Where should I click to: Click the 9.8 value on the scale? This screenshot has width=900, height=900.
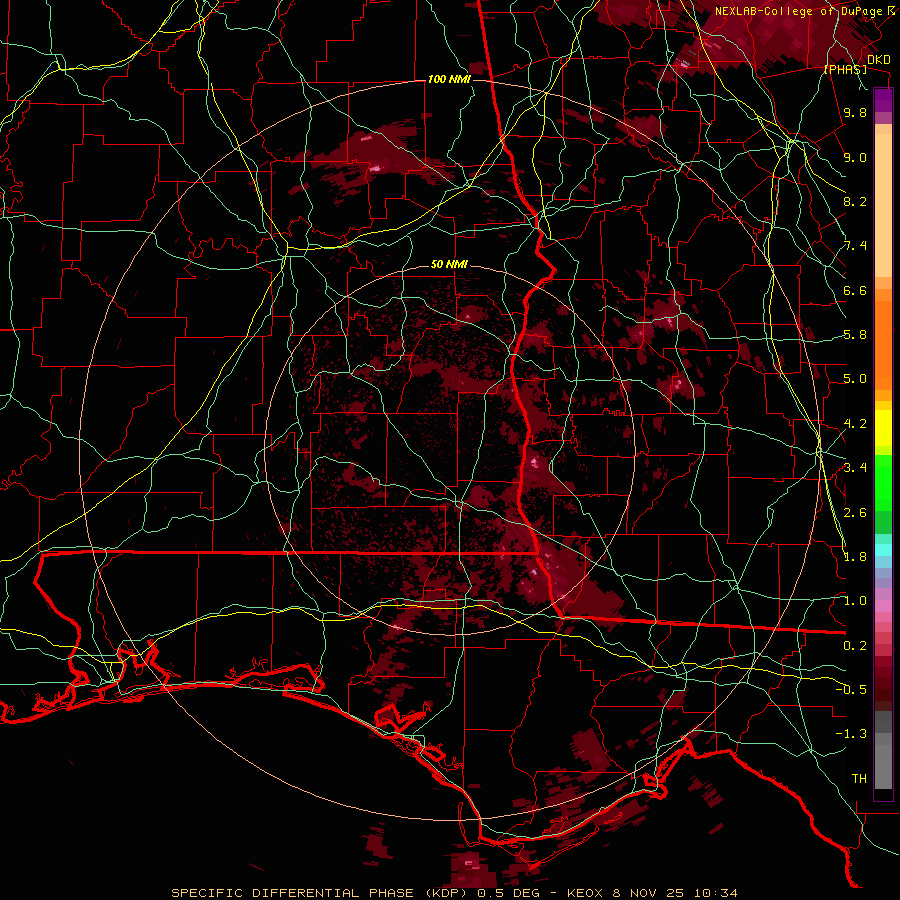click(855, 112)
